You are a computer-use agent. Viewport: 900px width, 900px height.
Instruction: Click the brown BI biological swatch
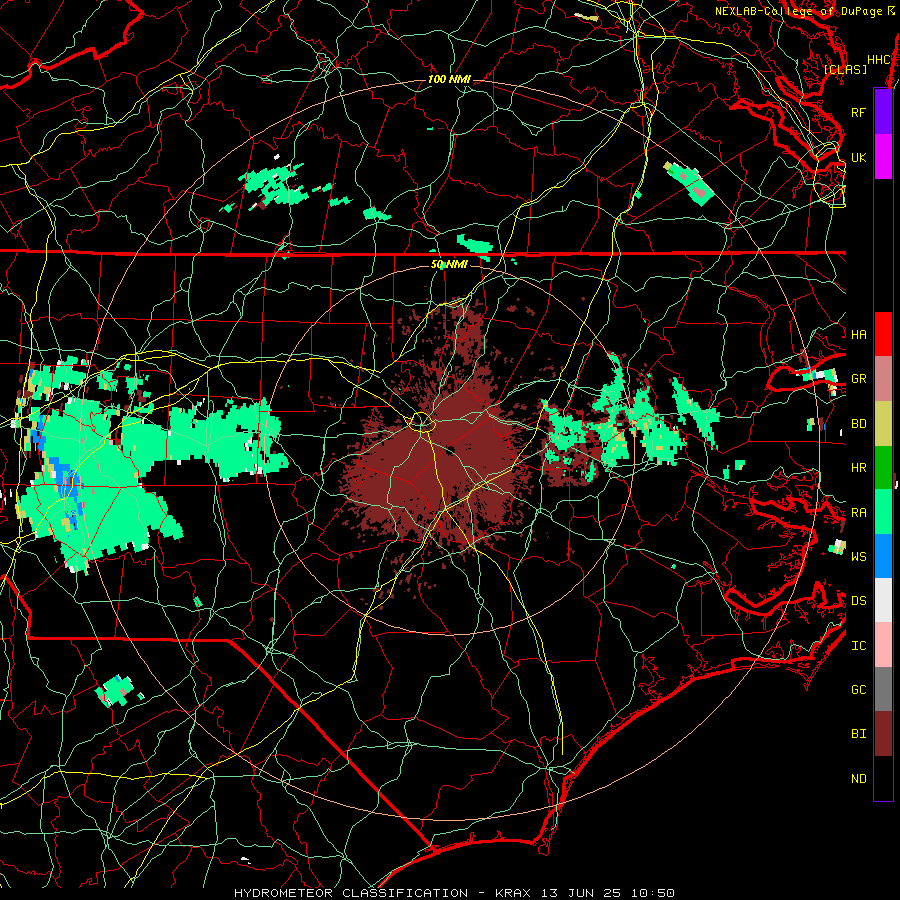pyautogui.click(x=883, y=734)
